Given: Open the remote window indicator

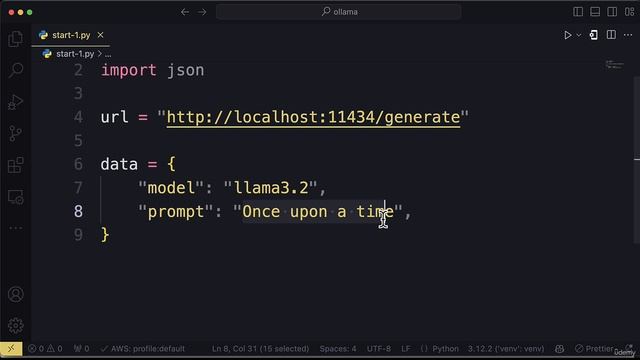Looking at the screenshot, I should point(11,349).
